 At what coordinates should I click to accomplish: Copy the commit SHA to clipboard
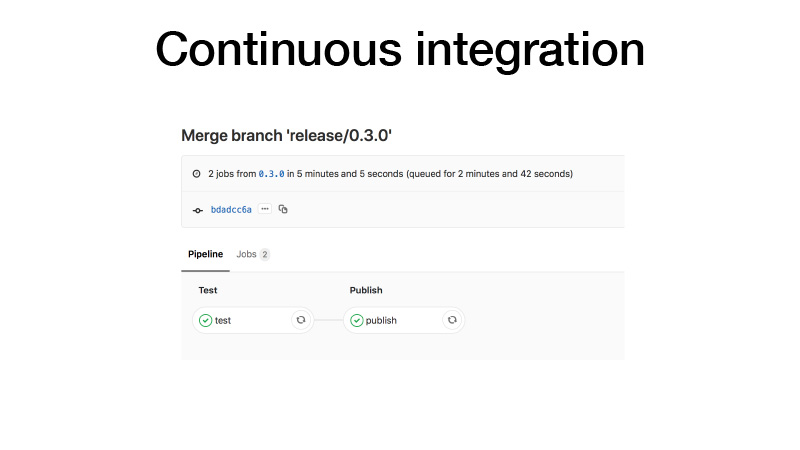pos(283,209)
